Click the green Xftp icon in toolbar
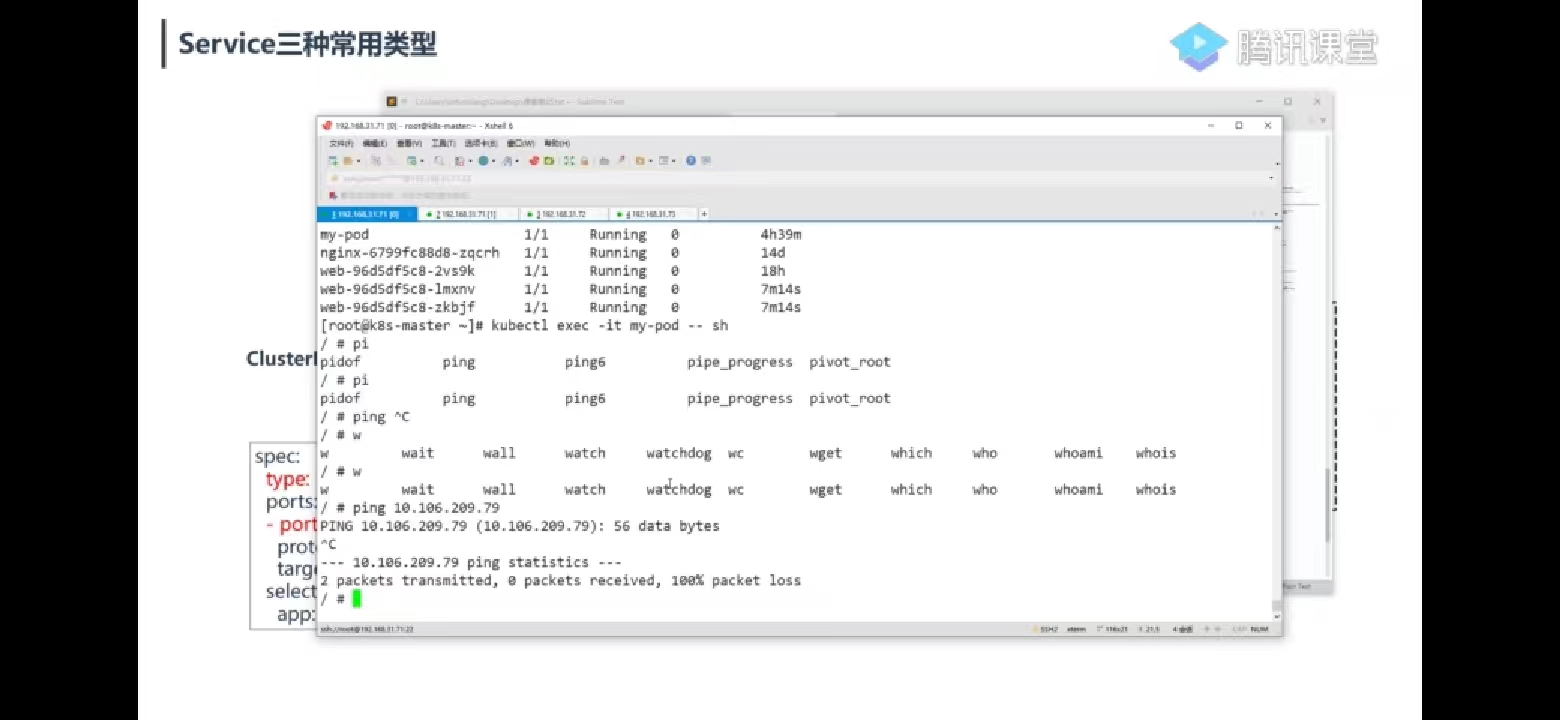This screenshot has height=720, width=1560. point(548,160)
